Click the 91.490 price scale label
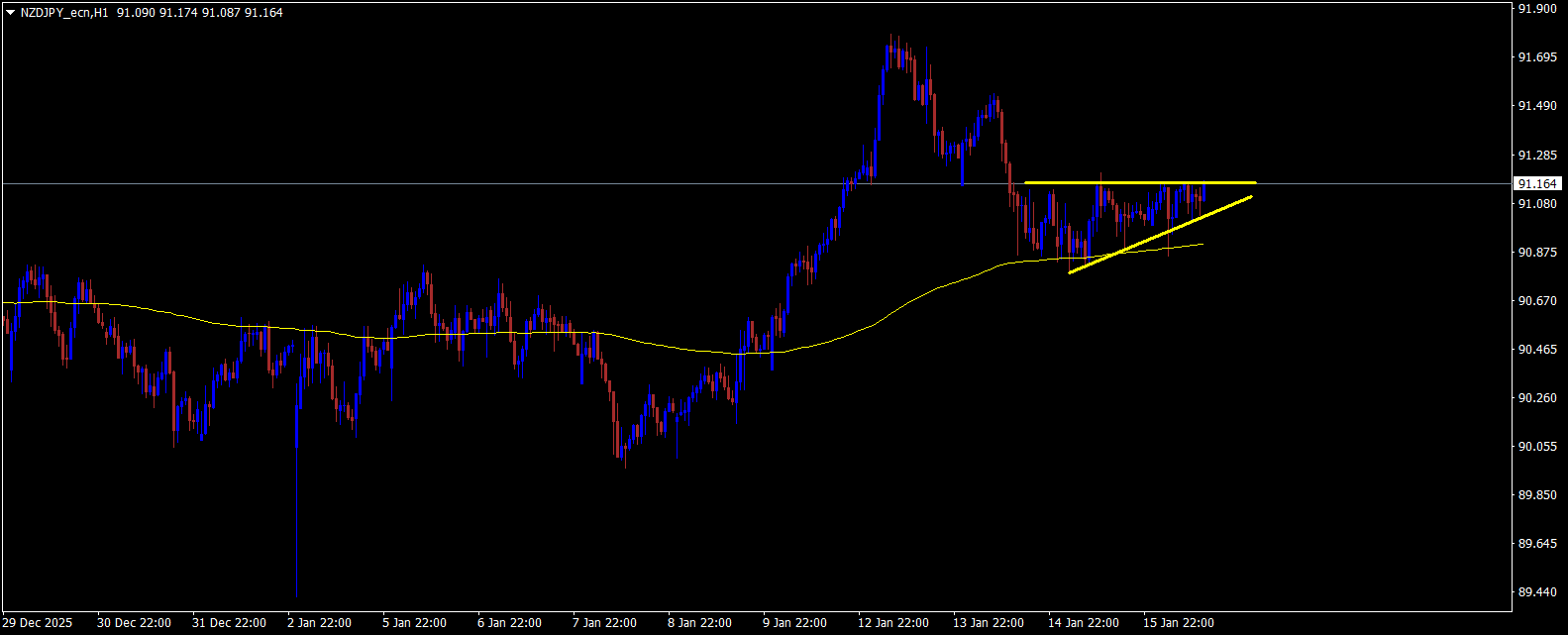This screenshot has width=1568, height=635. pyautogui.click(x=1538, y=106)
